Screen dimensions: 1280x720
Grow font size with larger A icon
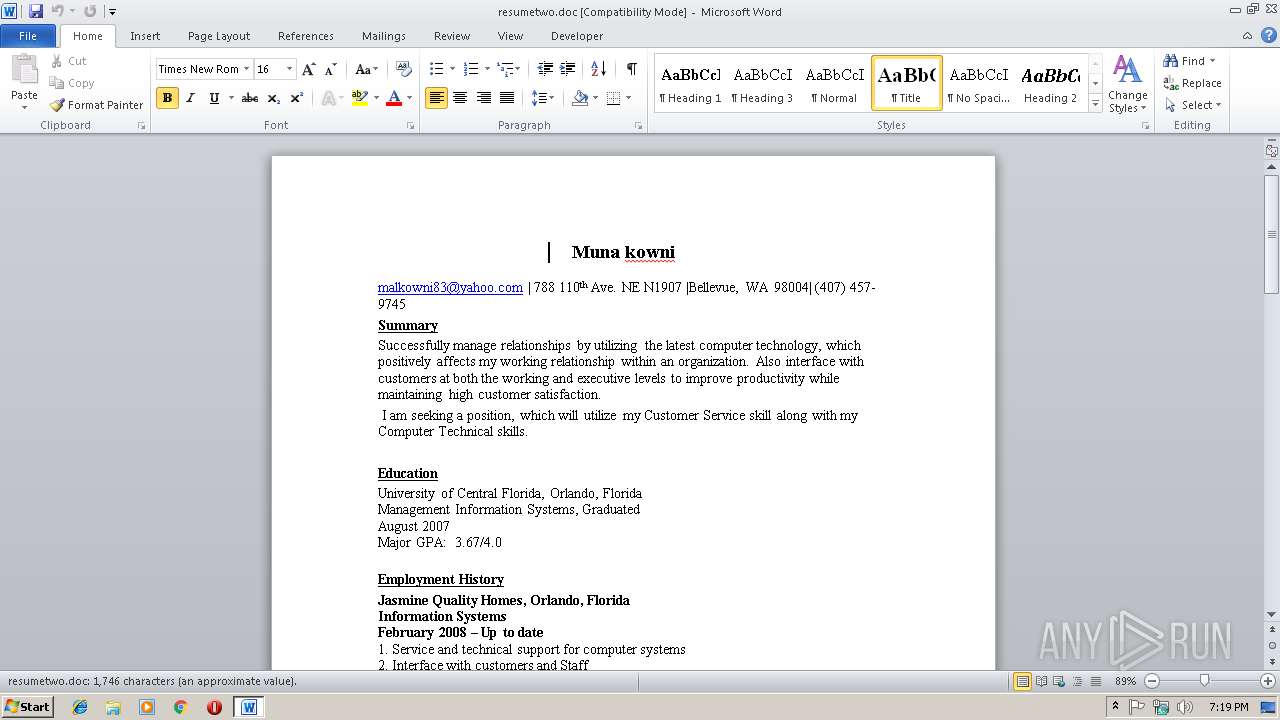point(309,69)
